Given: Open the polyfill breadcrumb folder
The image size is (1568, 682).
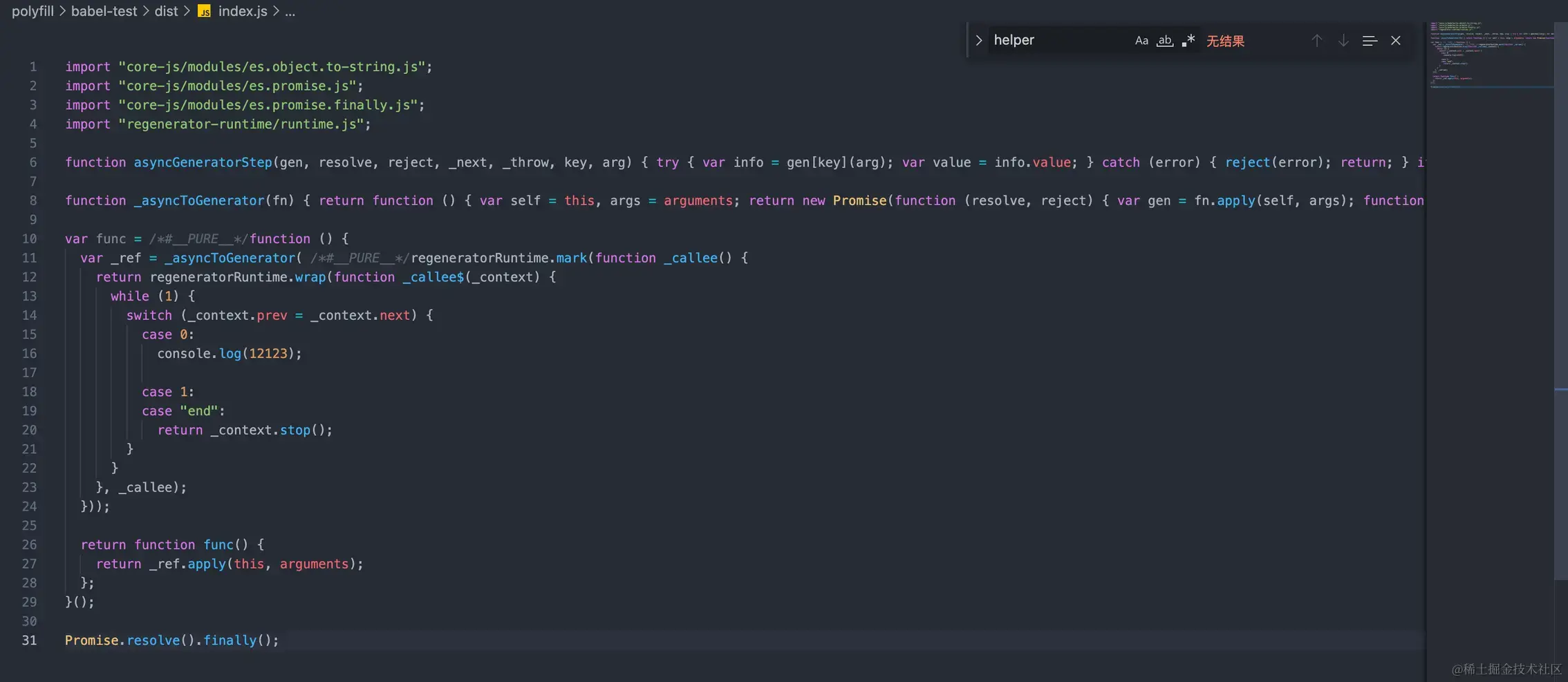Looking at the screenshot, I should 32,11.
